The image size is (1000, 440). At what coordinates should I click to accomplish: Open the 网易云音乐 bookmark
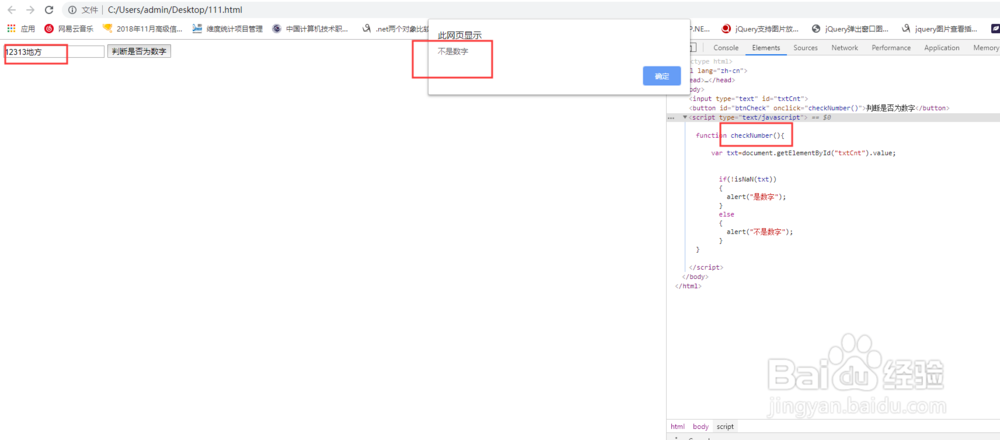point(69,29)
